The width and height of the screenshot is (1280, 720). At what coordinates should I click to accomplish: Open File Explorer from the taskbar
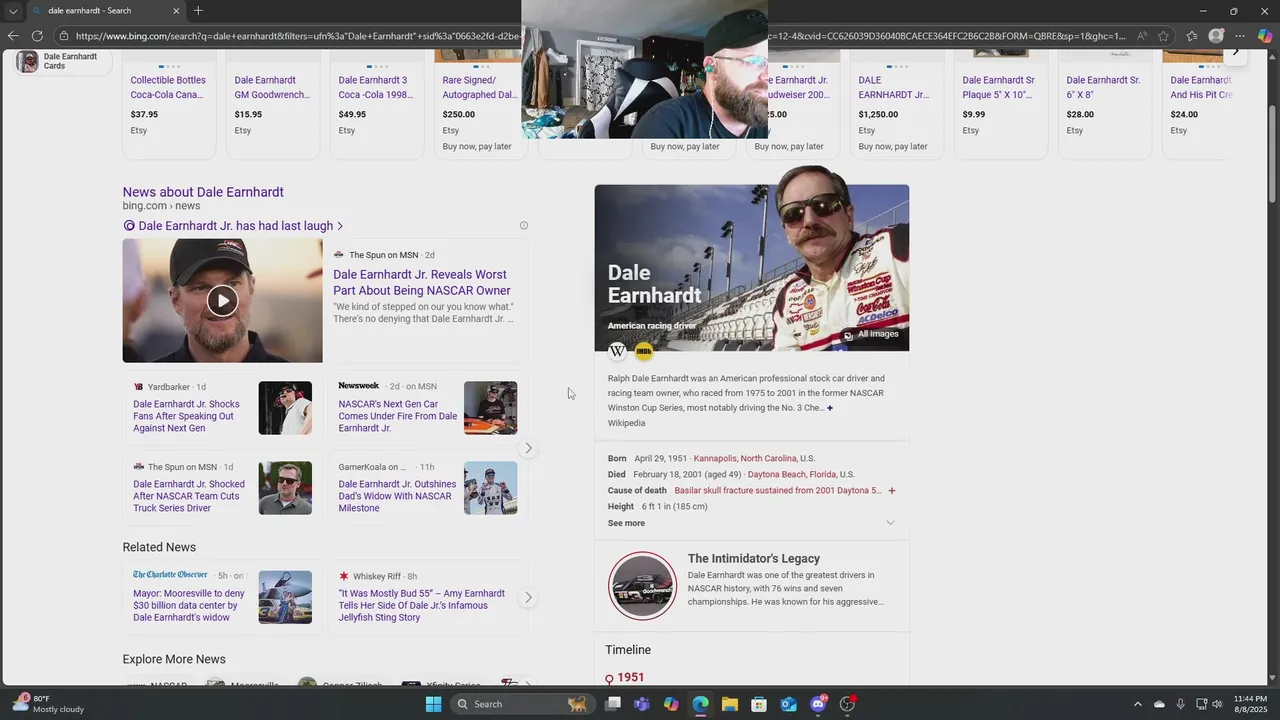click(729, 704)
